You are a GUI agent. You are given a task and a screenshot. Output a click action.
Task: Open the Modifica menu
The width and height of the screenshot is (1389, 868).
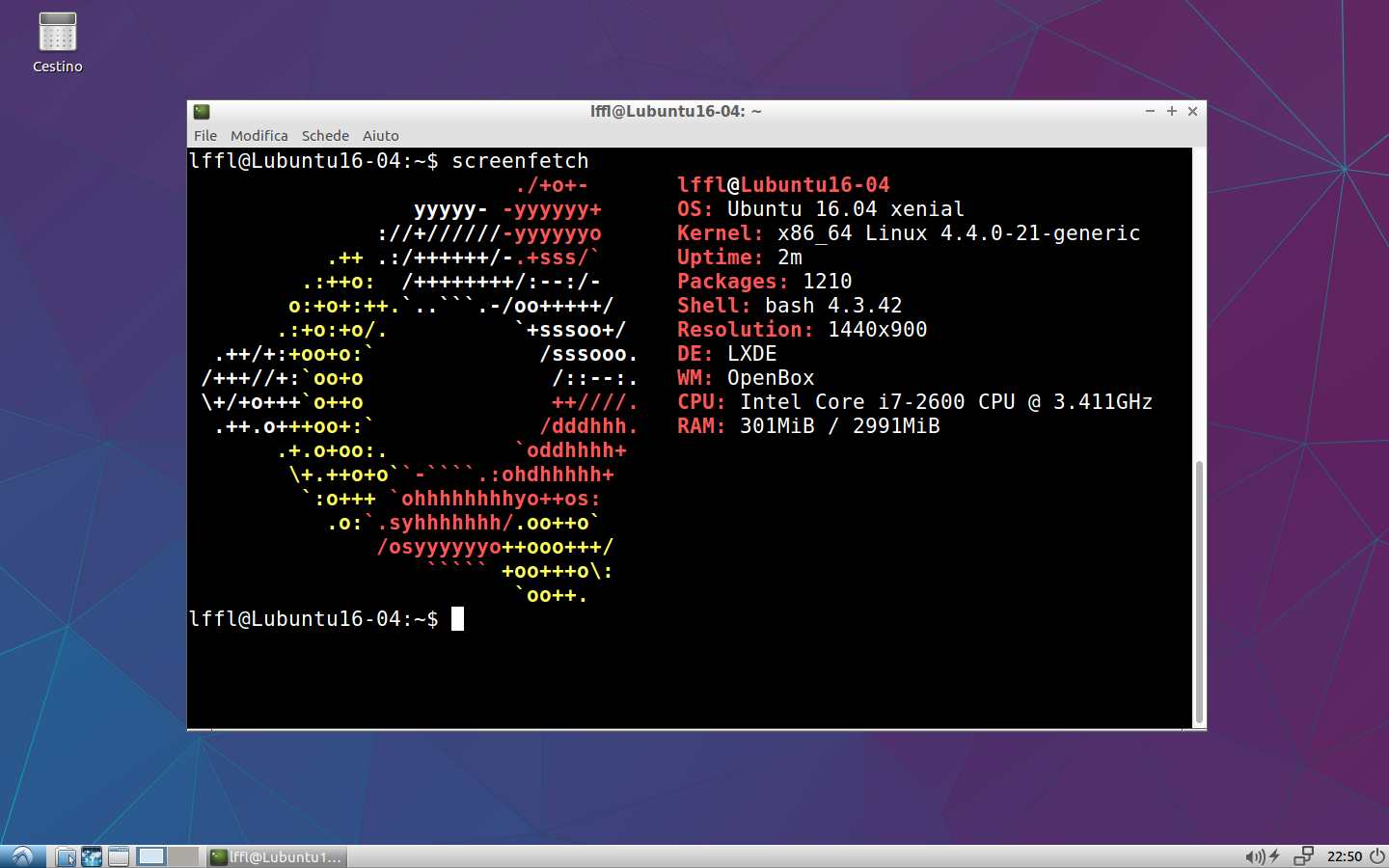259,136
